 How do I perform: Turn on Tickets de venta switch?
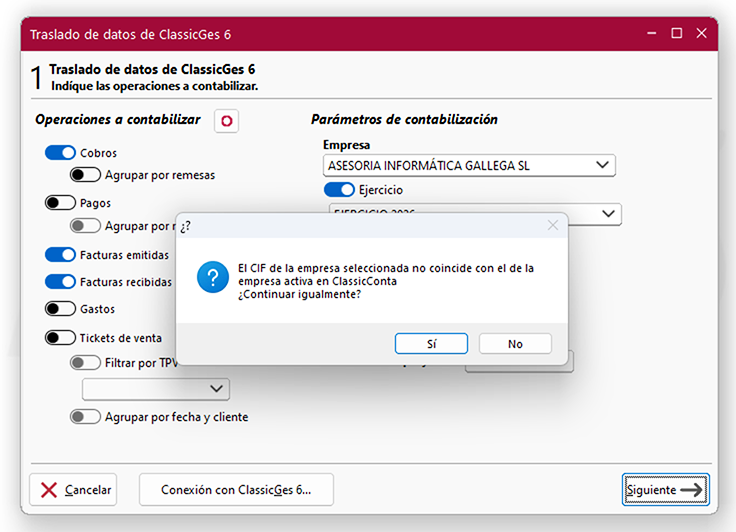point(61,338)
